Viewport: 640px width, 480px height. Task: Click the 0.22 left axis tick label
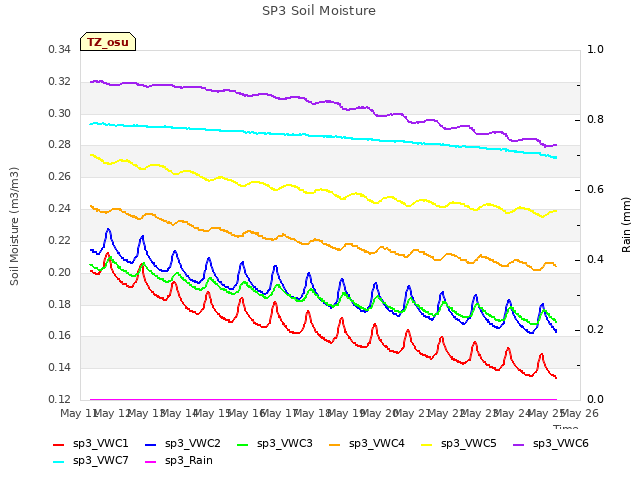click(x=59, y=240)
